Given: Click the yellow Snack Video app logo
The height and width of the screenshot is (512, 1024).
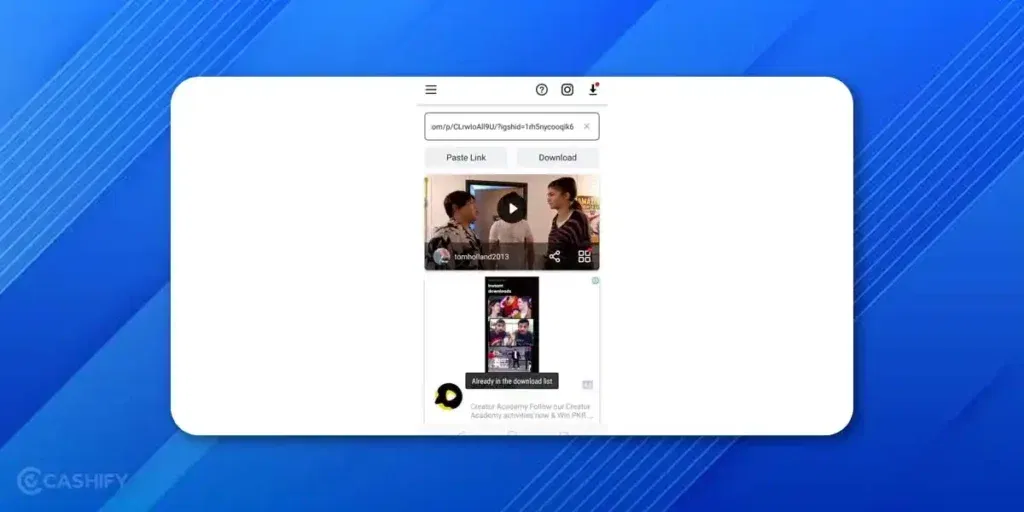Looking at the screenshot, I should tap(449, 396).
